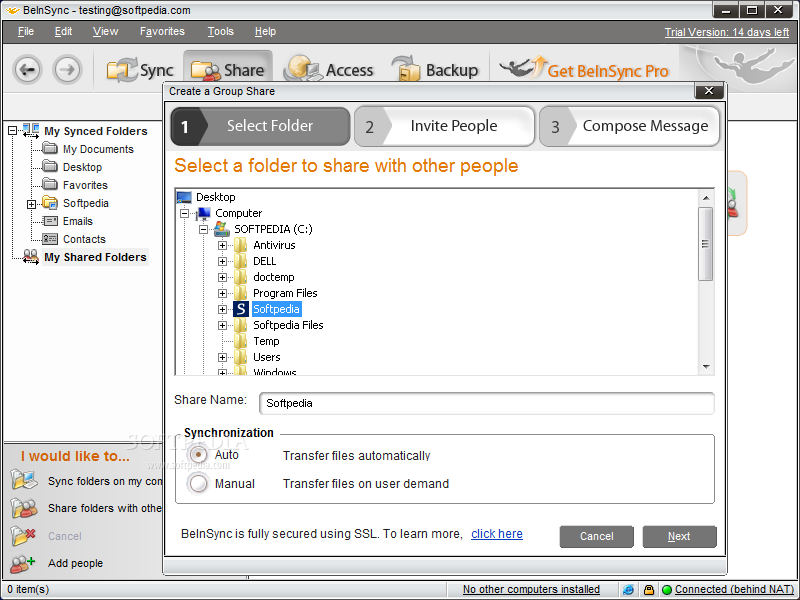The image size is (800, 600).
Task: Open the Favorites menu
Action: 162,32
